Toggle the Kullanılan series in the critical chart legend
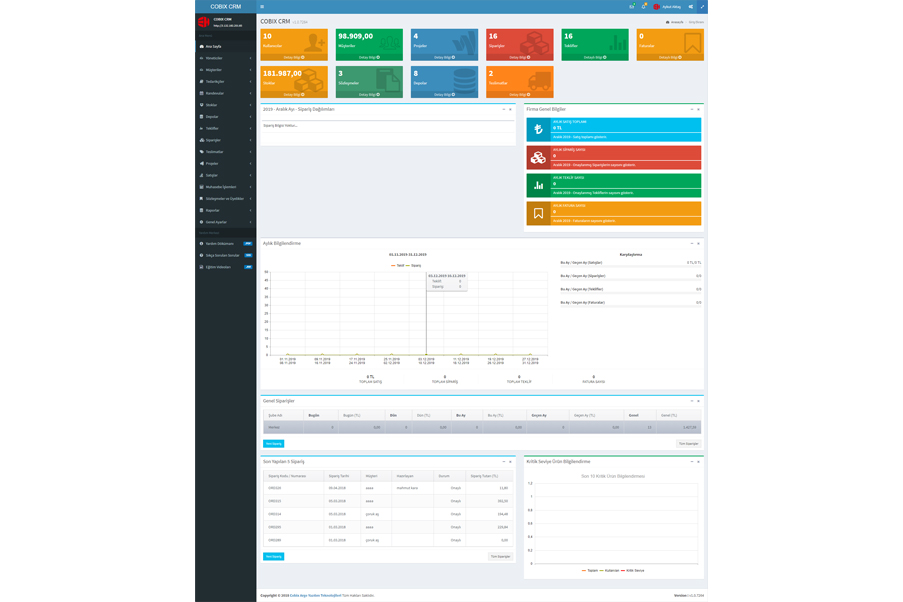This screenshot has width=903, height=602. [610, 570]
